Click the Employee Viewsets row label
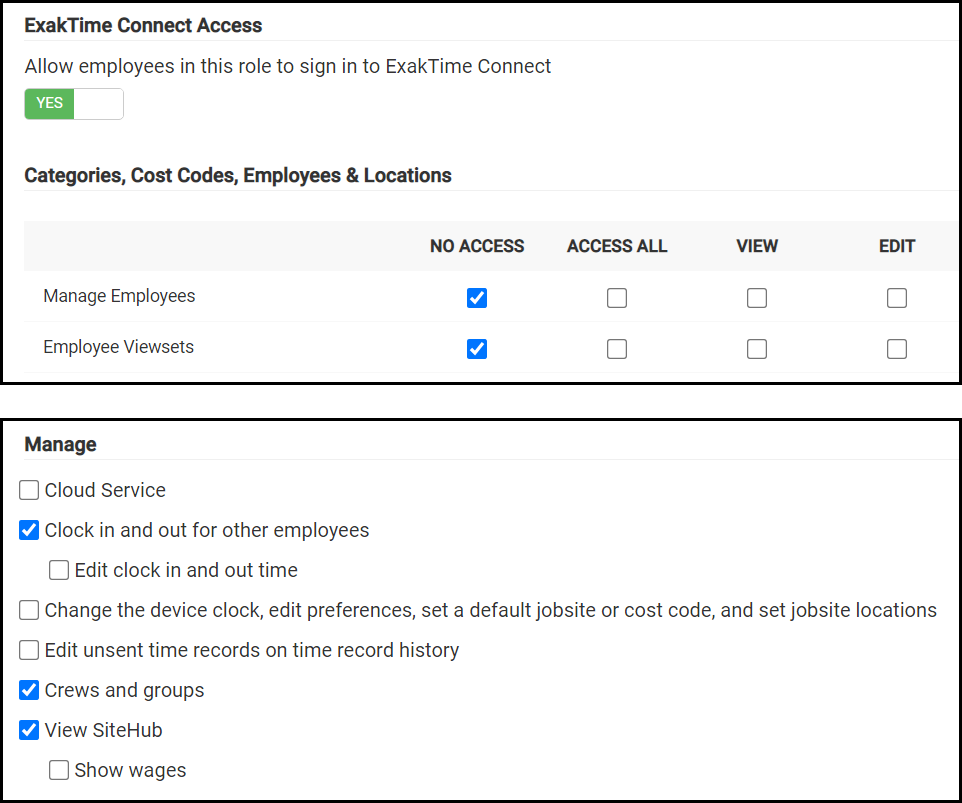The height and width of the screenshot is (803, 962). point(118,347)
